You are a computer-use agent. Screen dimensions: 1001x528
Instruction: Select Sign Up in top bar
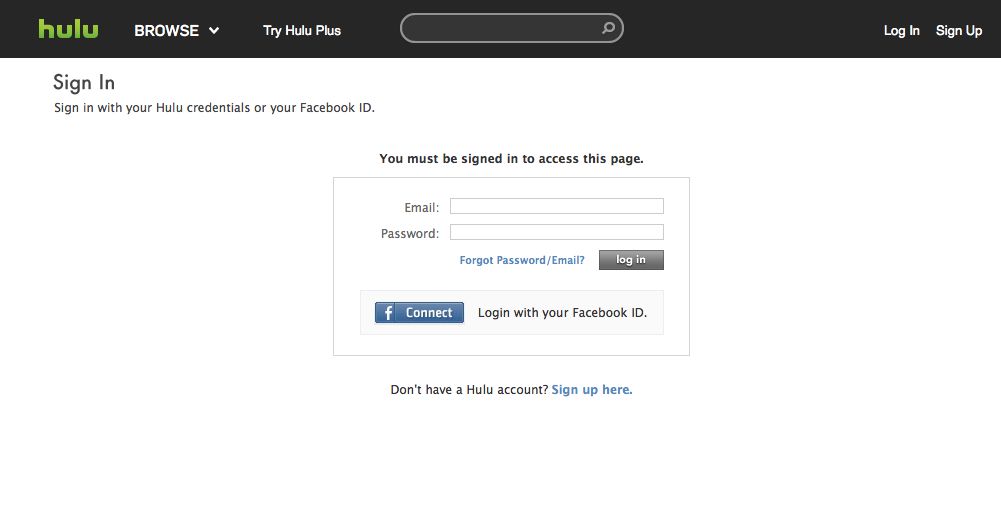click(x=959, y=31)
